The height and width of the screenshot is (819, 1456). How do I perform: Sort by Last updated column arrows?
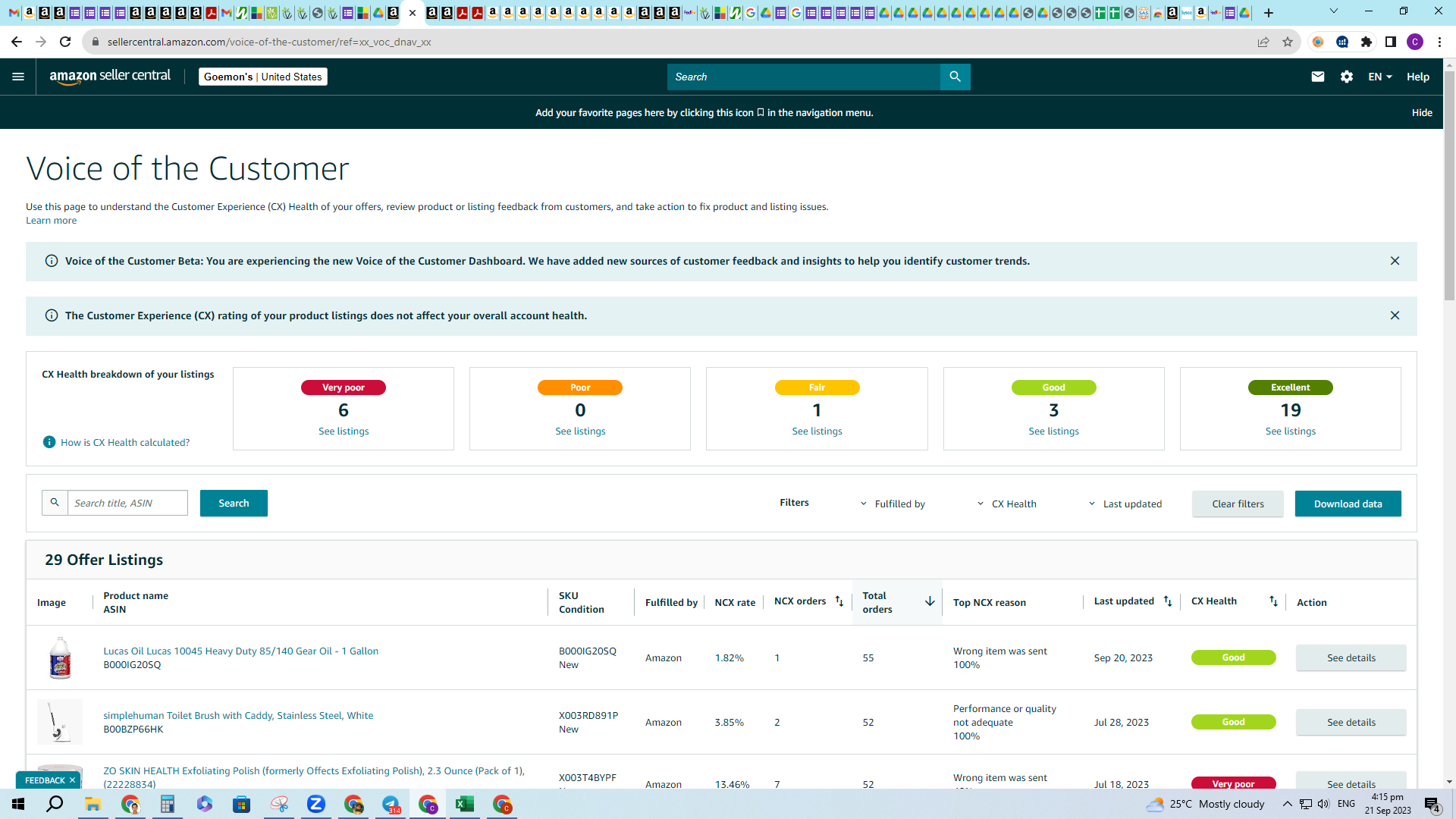(x=1168, y=601)
